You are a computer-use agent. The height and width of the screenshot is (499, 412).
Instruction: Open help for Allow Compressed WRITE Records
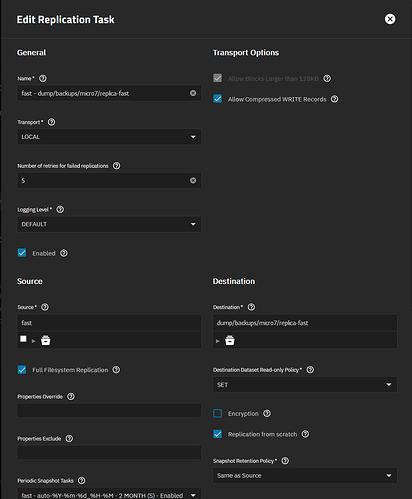[334, 99]
